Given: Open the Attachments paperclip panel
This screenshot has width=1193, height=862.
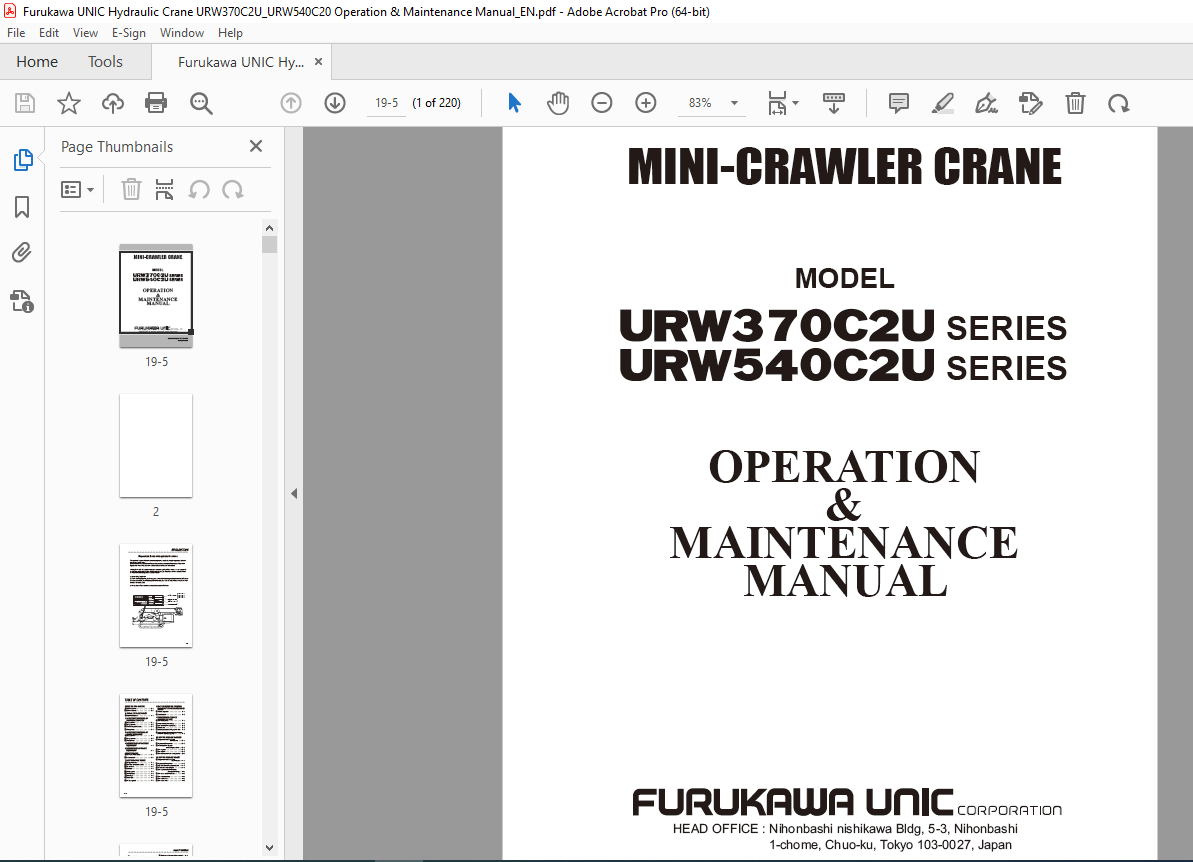Looking at the screenshot, I should pos(22,253).
